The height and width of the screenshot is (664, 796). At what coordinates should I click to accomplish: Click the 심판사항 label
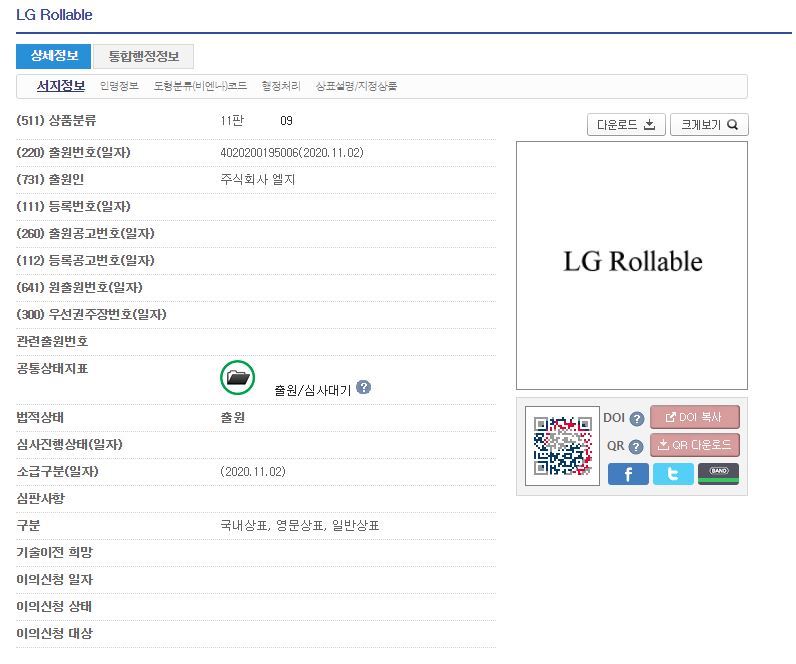click(x=41, y=499)
